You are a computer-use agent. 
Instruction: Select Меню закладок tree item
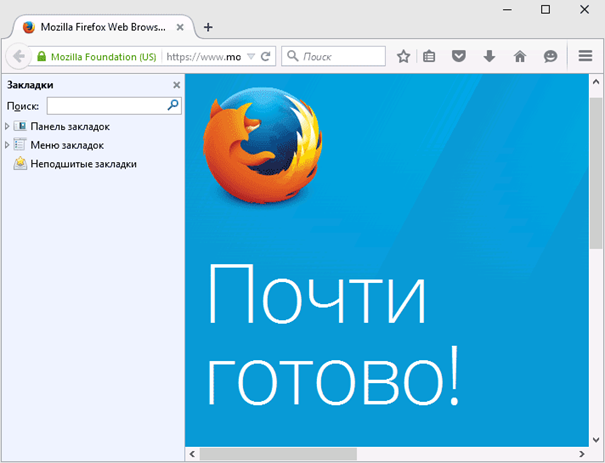click(67, 145)
